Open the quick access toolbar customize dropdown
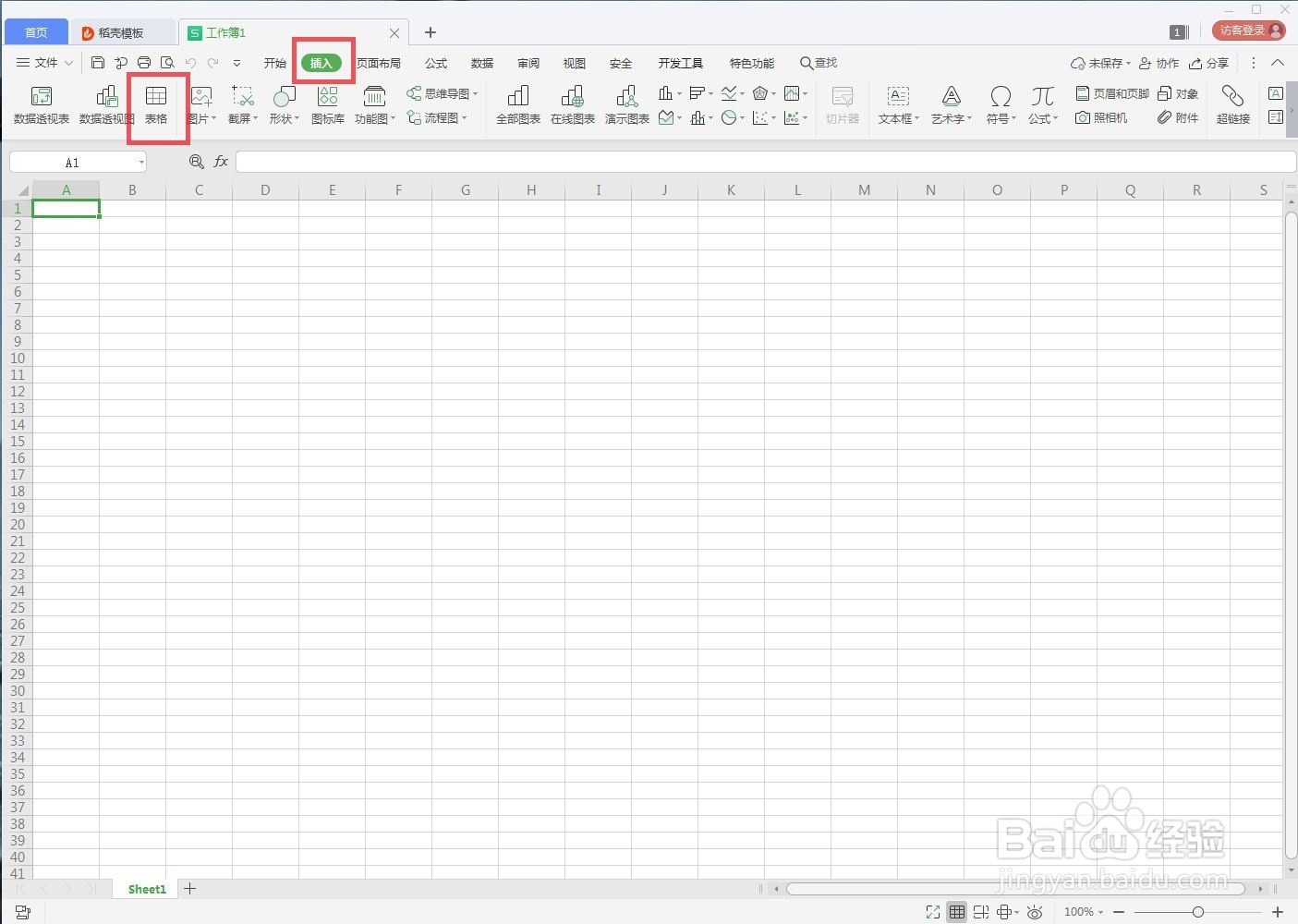This screenshot has height=924, width=1298. click(x=237, y=63)
